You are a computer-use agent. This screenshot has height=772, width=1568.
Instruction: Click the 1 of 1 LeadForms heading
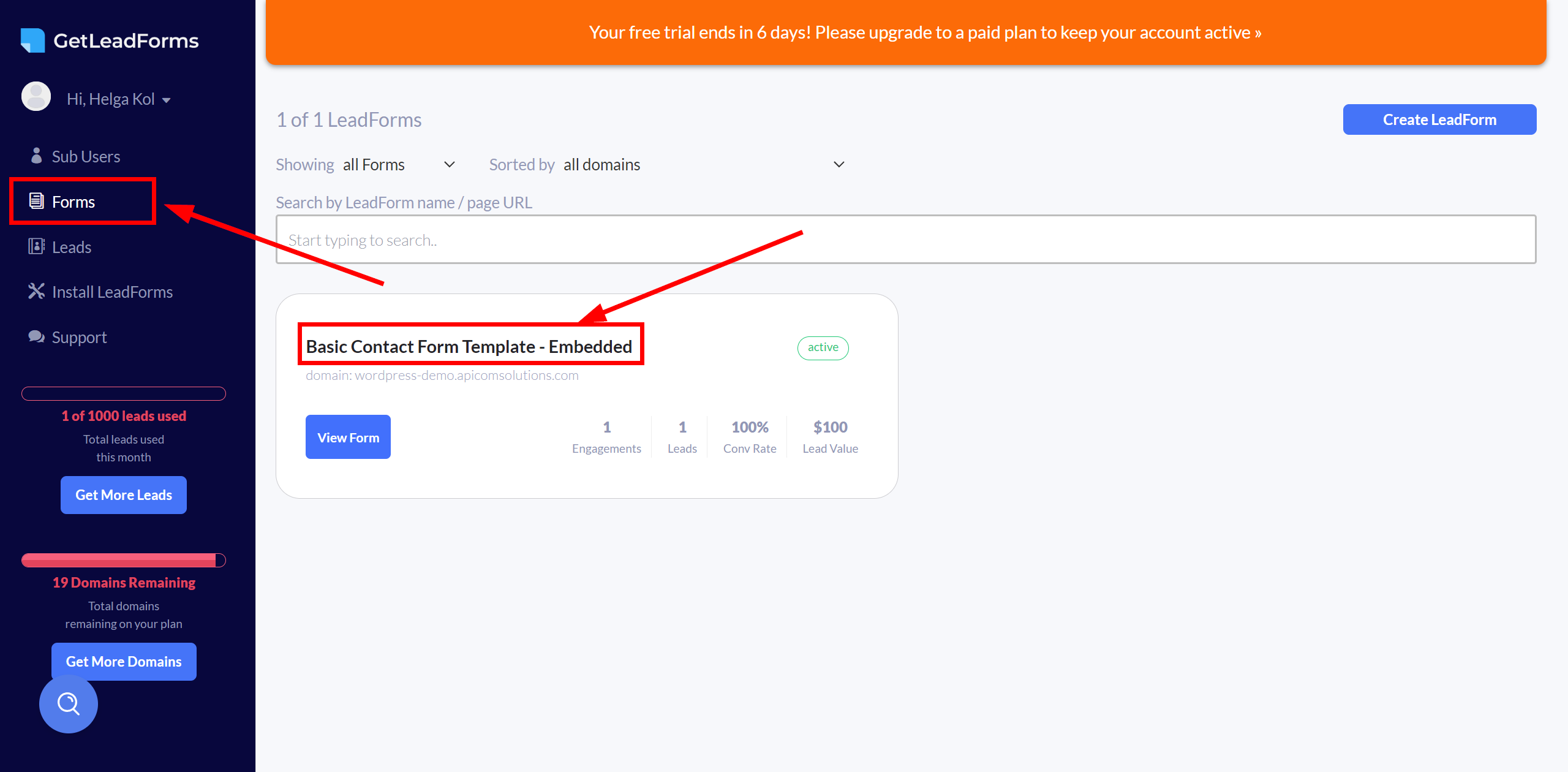[349, 119]
